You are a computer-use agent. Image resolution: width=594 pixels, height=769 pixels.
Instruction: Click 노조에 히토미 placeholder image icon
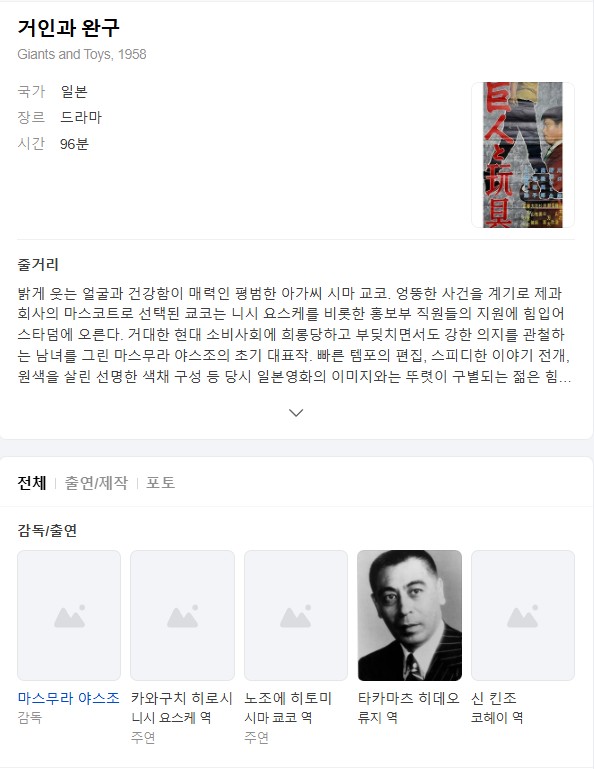[296, 615]
